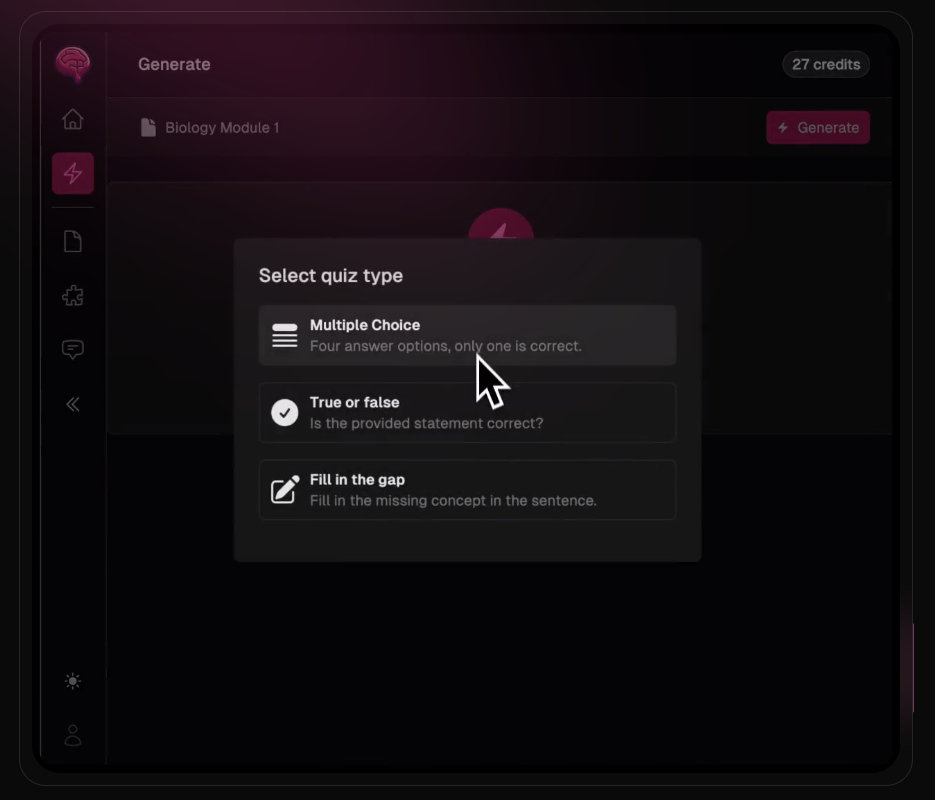935x800 pixels.
Task: Click the brain logo icon
Action: tap(73, 63)
